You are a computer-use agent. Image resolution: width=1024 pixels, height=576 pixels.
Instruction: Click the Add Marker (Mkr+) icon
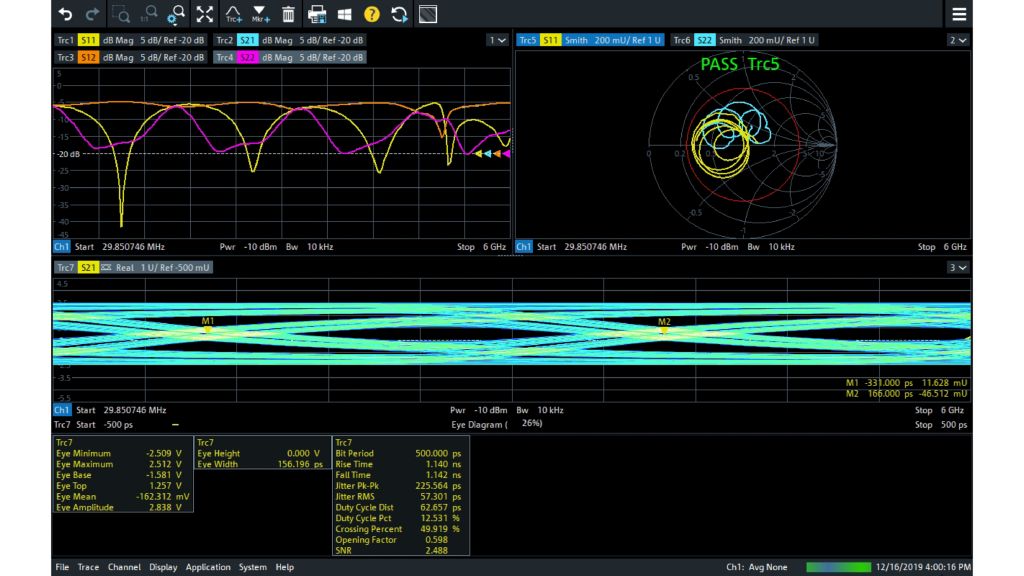[x=260, y=14]
